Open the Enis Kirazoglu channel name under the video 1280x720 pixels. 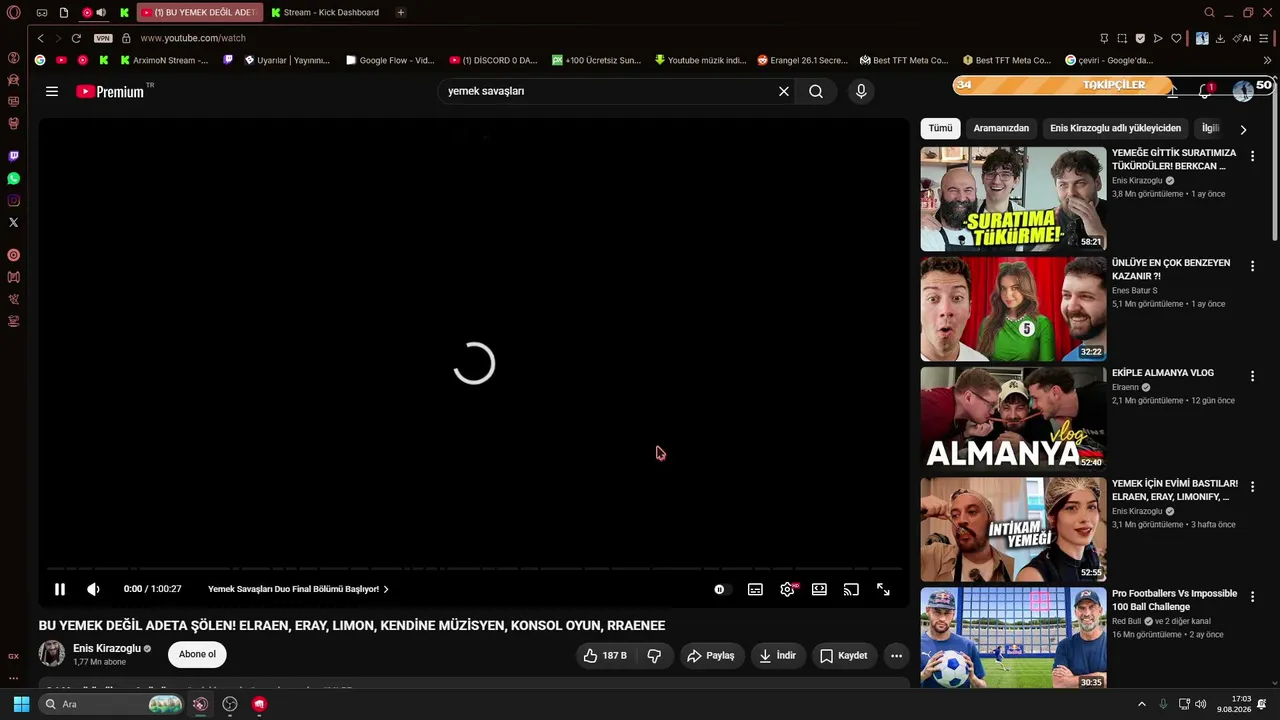click(107, 648)
